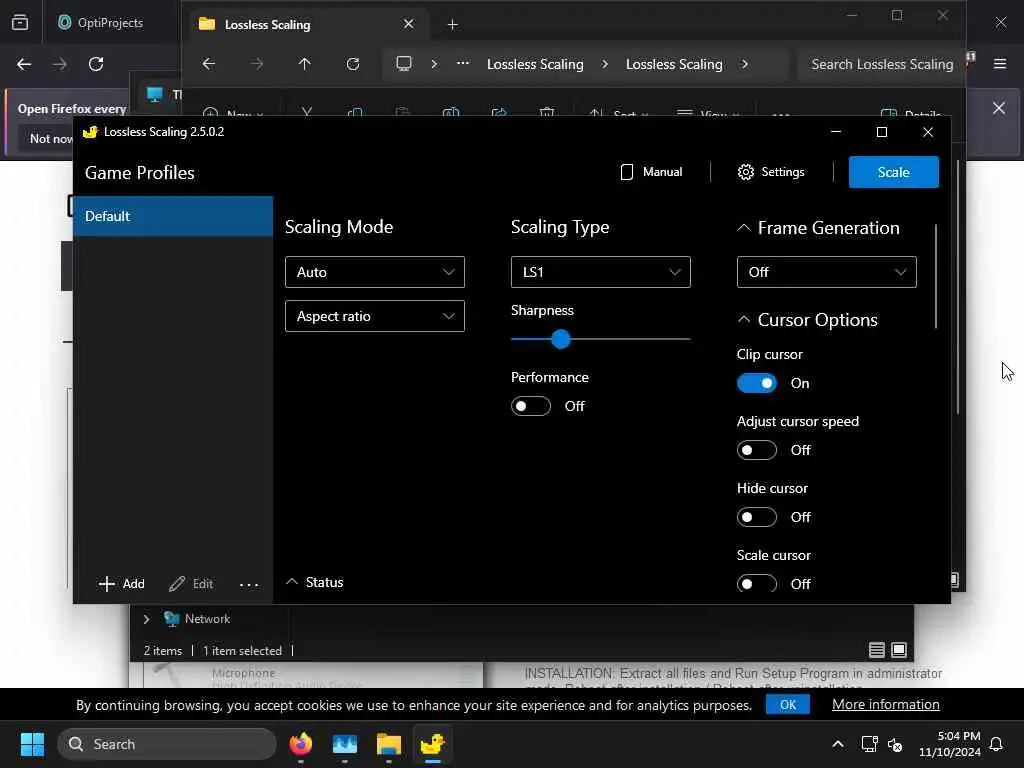Switch Explorer to details view icon
Image resolution: width=1024 pixels, height=768 pixels.
(x=876, y=650)
